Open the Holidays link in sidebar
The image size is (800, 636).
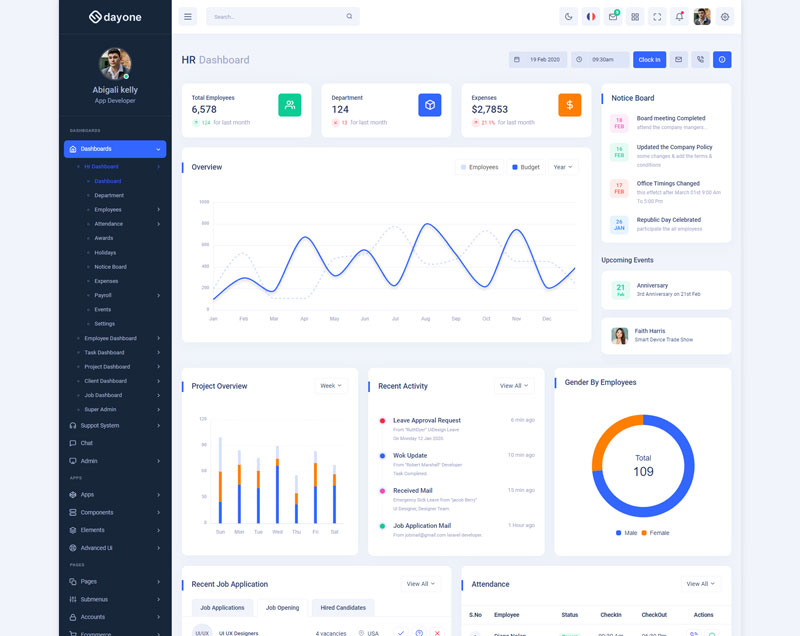[105, 253]
